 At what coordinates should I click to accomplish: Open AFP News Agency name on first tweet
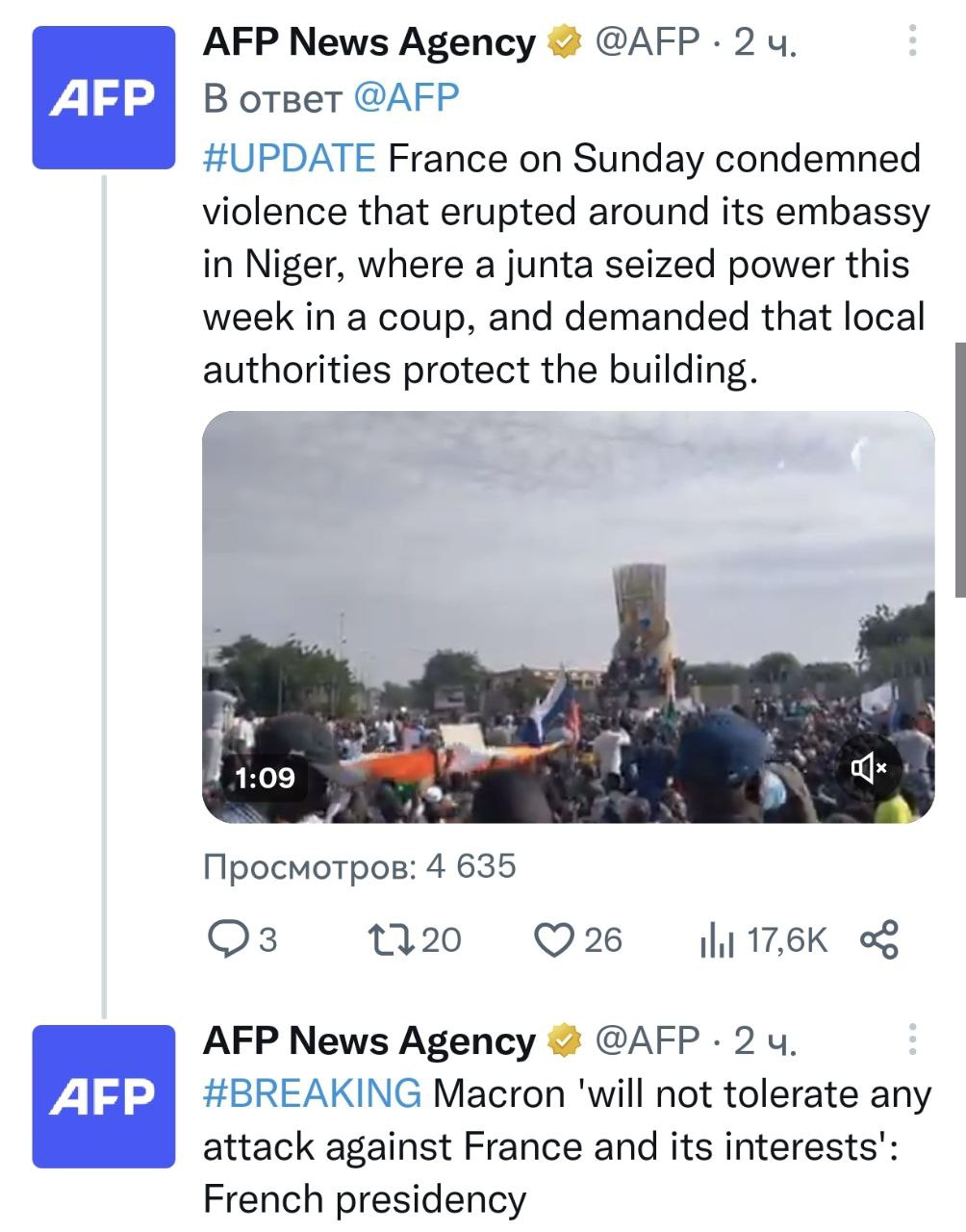coord(369,42)
